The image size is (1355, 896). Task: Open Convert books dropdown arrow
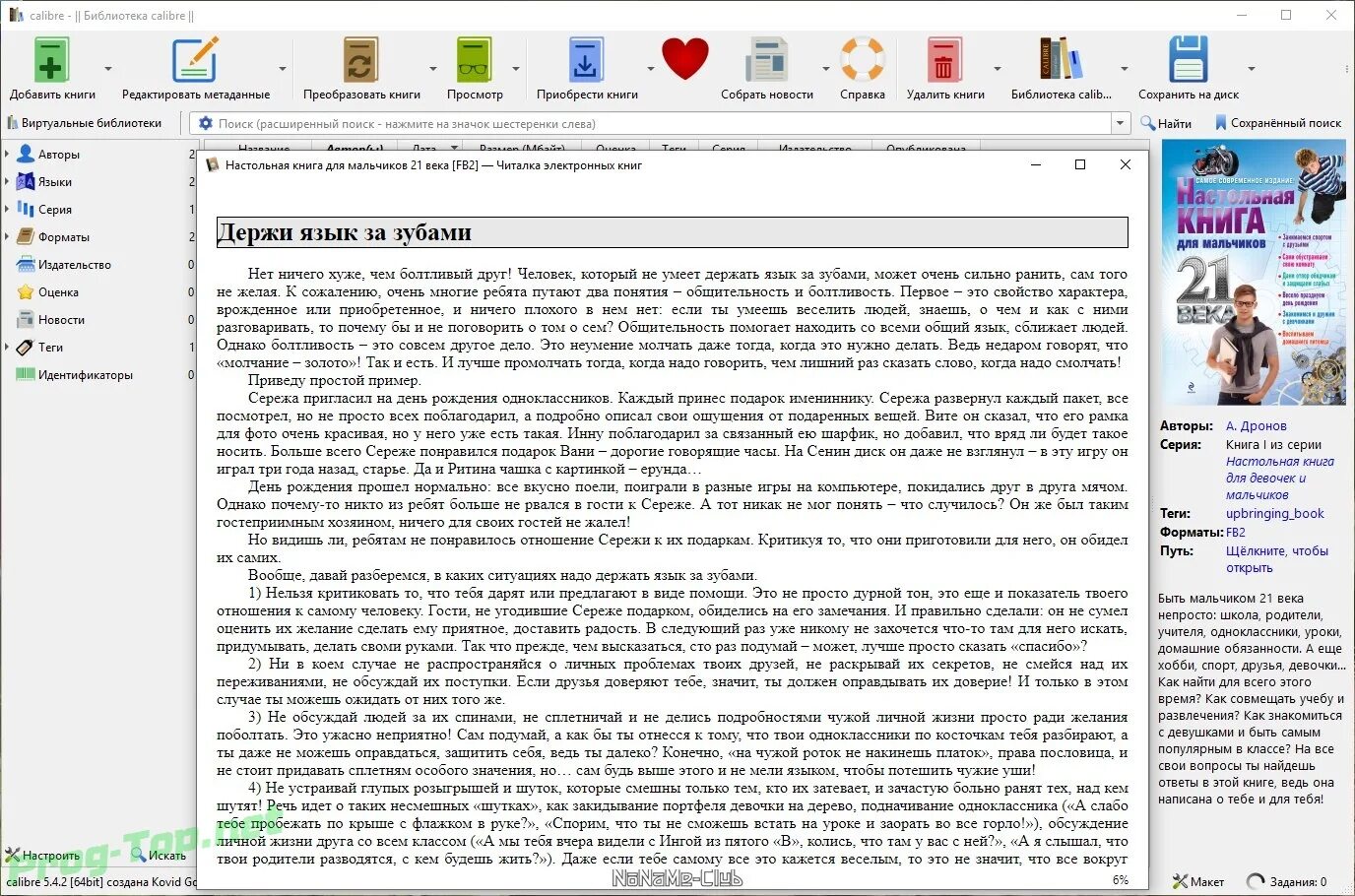click(x=432, y=69)
